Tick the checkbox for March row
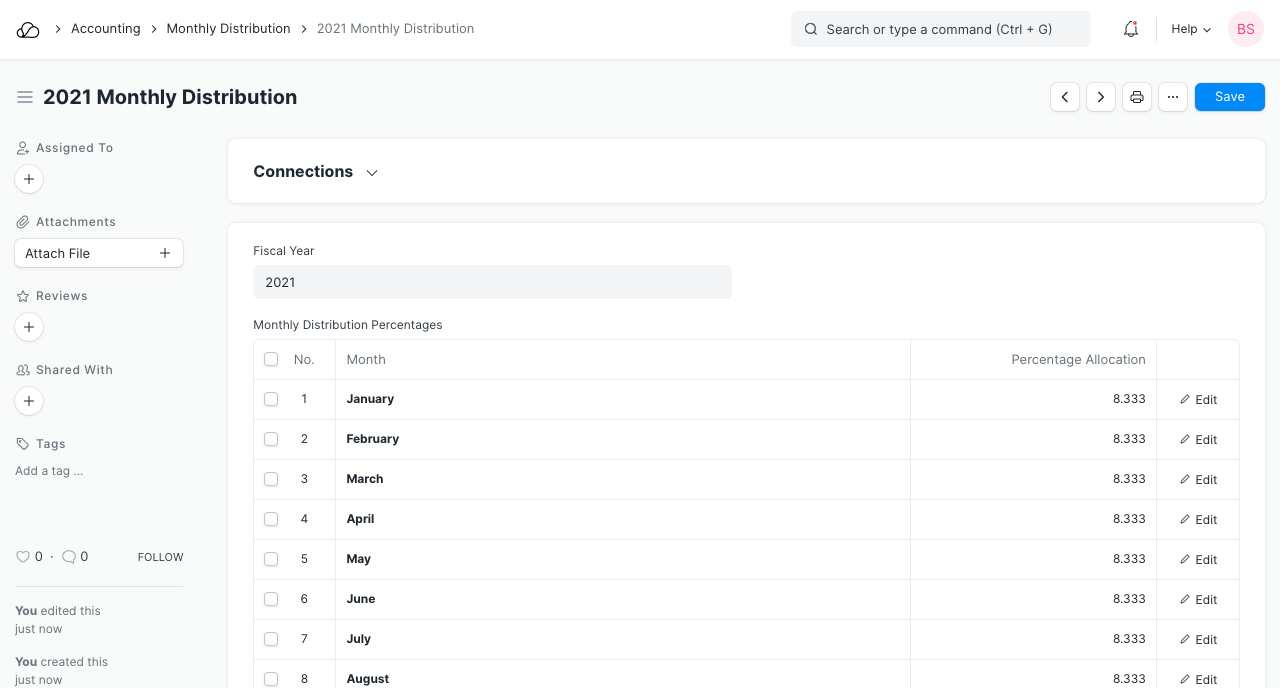This screenshot has height=688, width=1280. [271, 479]
